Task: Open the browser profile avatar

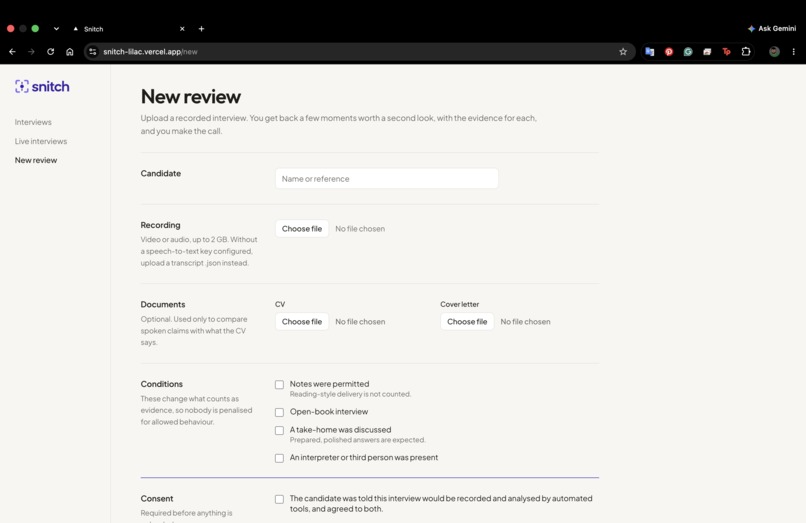Action: pos(774,51)
